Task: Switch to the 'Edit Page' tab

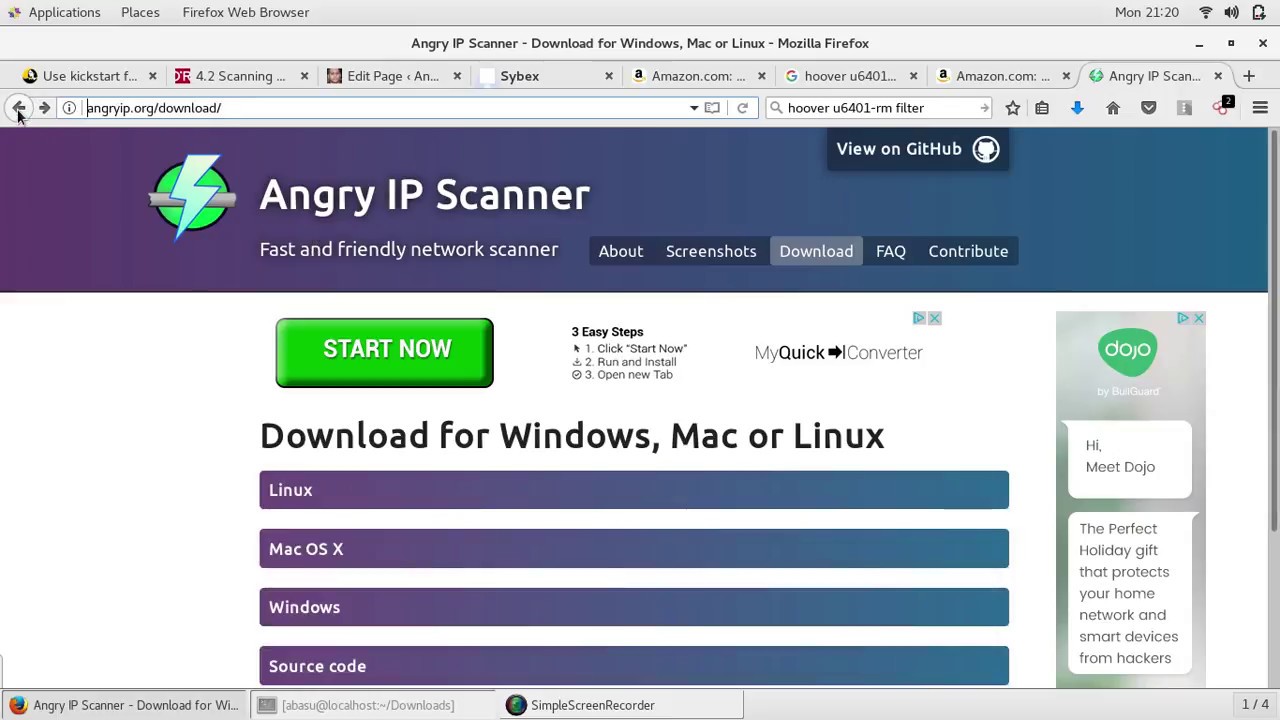Action: click(x=392, y=76)
